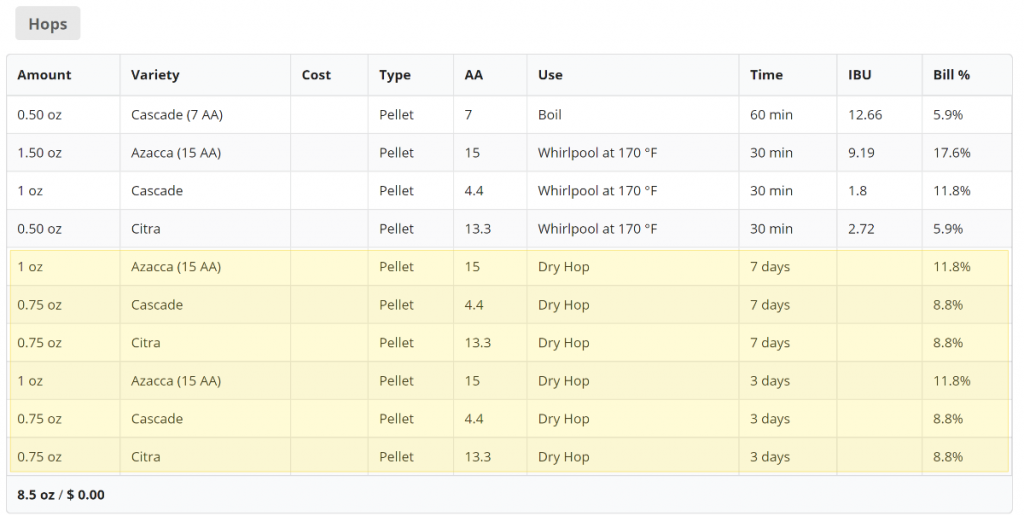Select the Azacca 7 days dry hop row
This screenshot has width=1024, height=516.
pyautogui.click(x=509, y=266)
